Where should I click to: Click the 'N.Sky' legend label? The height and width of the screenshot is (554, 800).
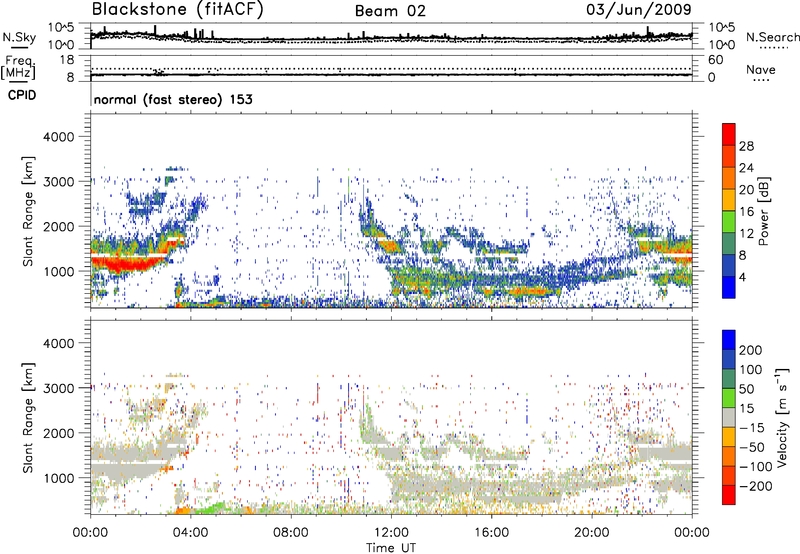pyautogui.click(x=19, y=37)
